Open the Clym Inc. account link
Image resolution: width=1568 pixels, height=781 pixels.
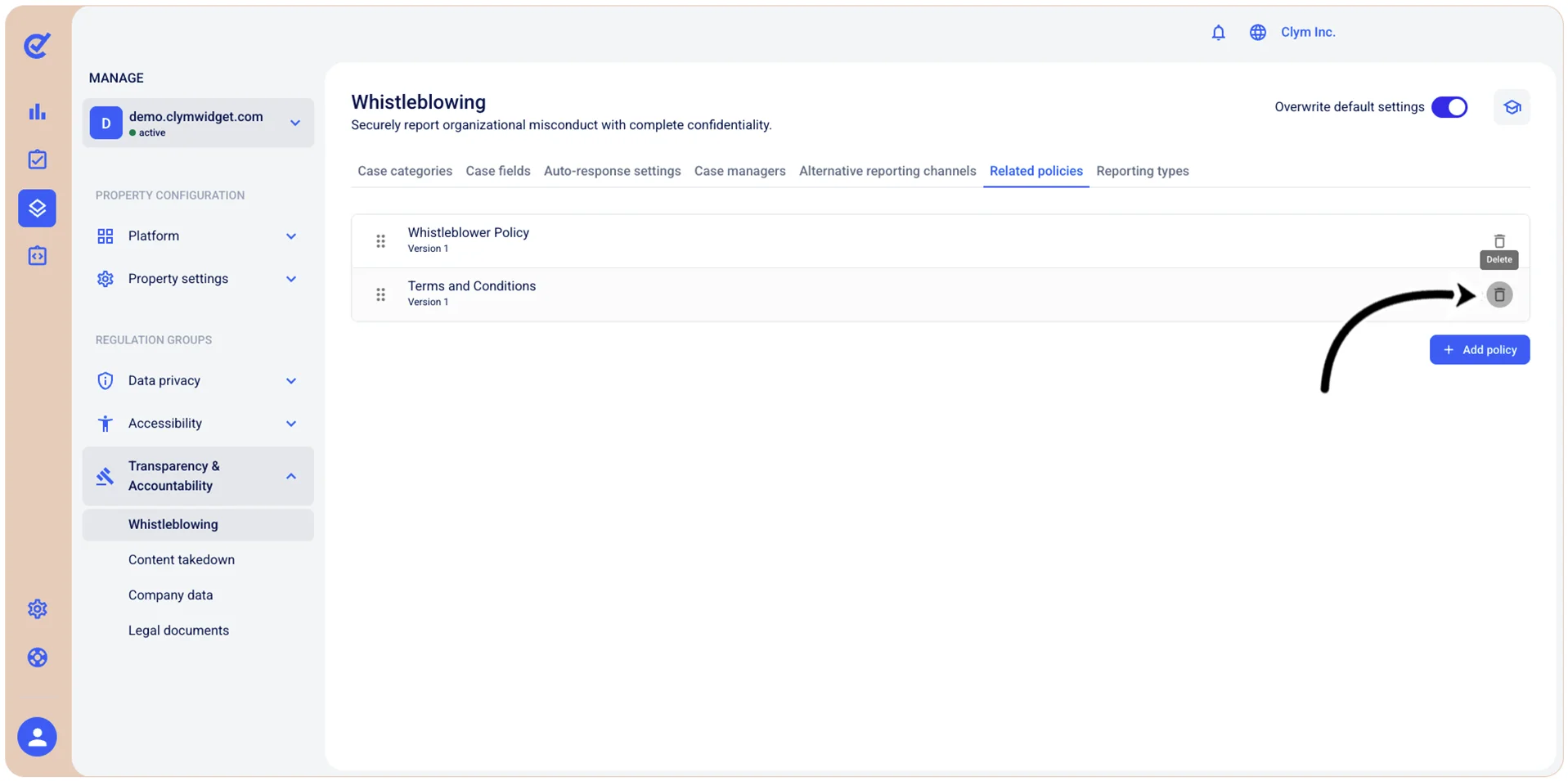click(x=1307, y=33)
